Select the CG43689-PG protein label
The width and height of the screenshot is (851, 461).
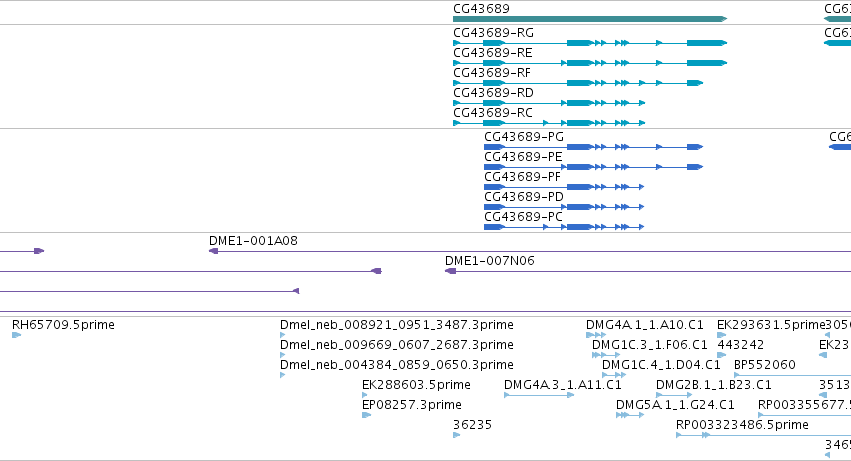pyautogui.click(x=524, y=137)
